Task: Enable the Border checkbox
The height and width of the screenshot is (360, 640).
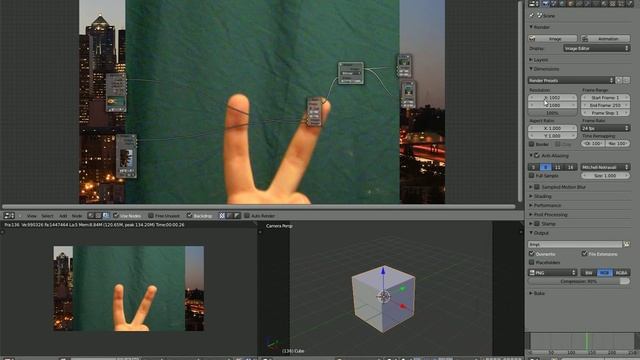Action: pos(531,144)
